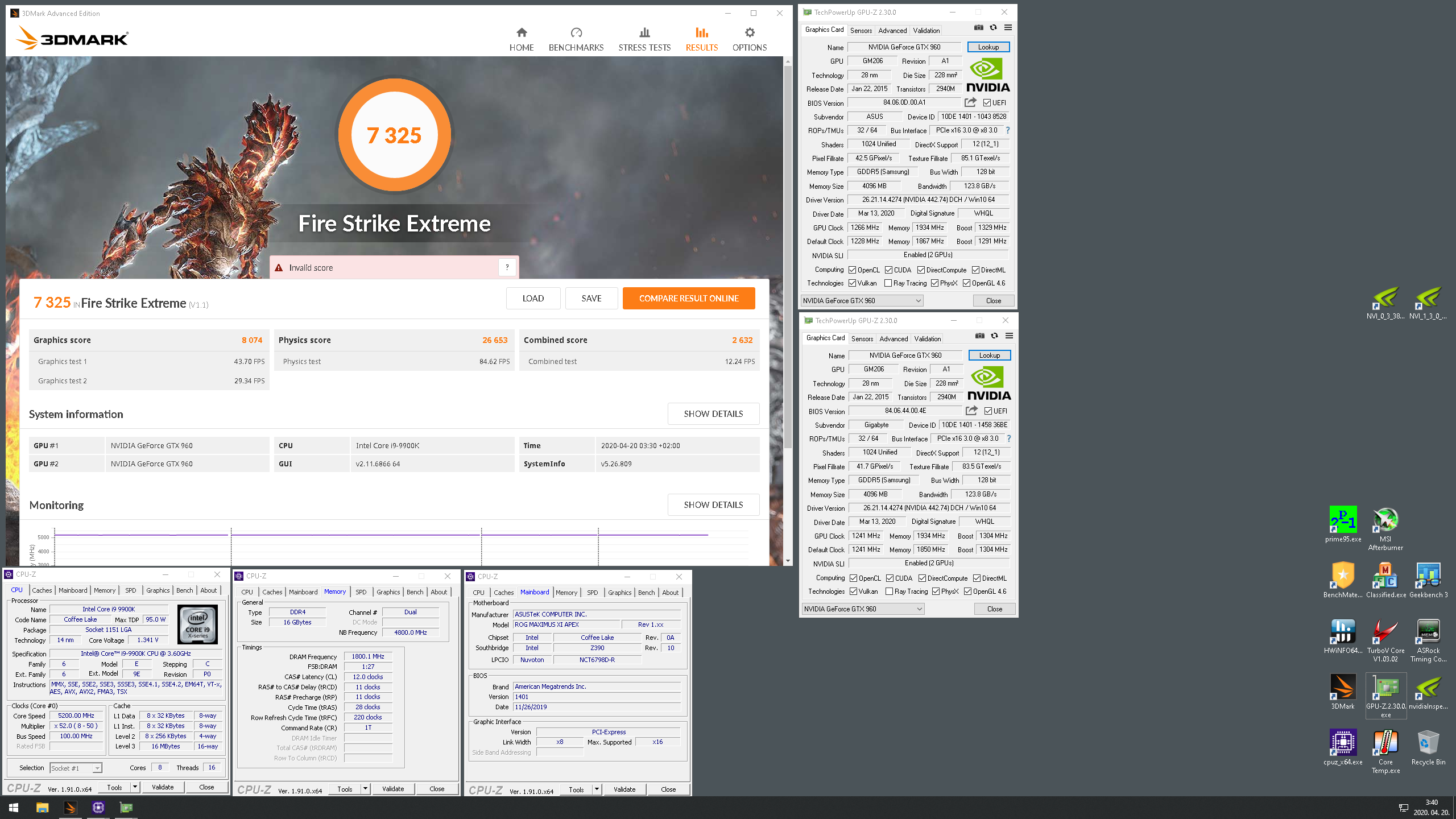Toggle OpenCL checkbox in top GPU-Z
Screen dimensions: 1456x819
click(852, 270)
